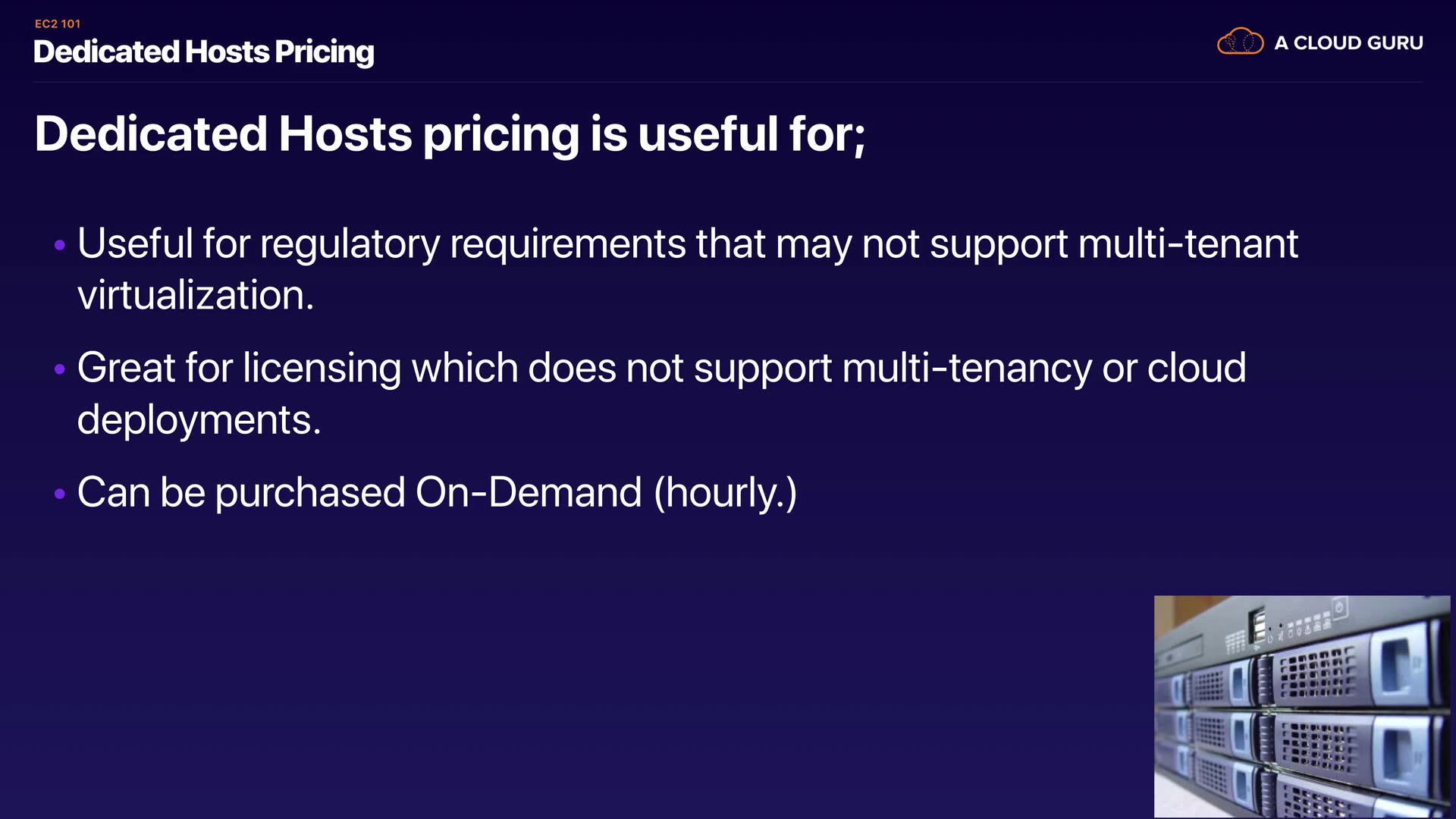Viewport: 1456px width, 819px height.
Task: Click the word "requirements" in first bullet
Action: pos(567,244)
